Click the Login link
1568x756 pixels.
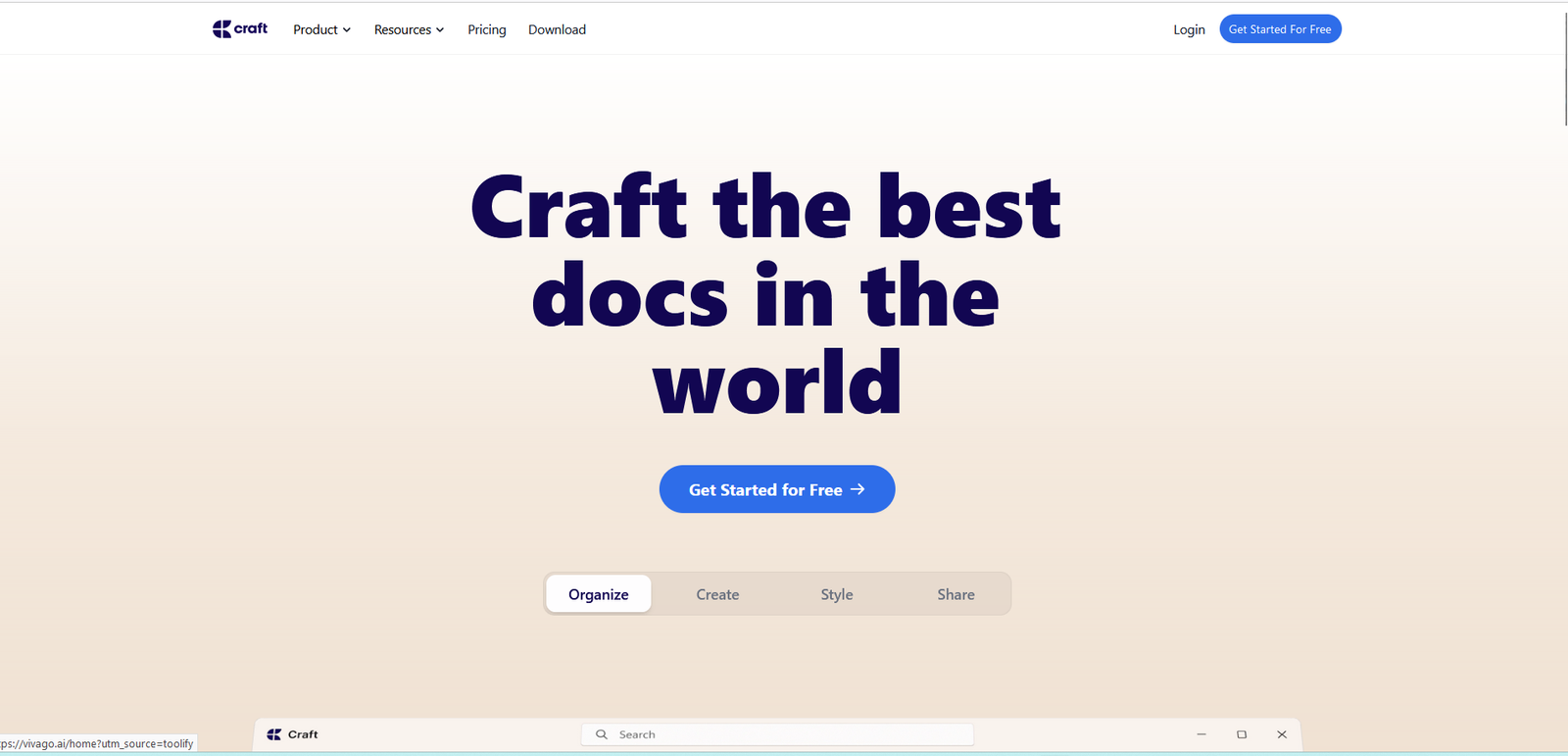(x=1189, y=29)
